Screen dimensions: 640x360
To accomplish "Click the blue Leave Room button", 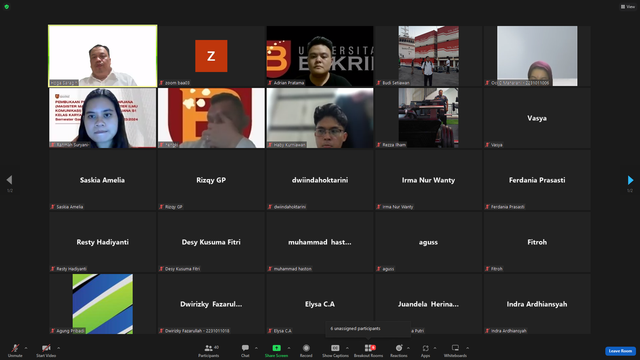I will pyautogui.click(x=620, y=351).
